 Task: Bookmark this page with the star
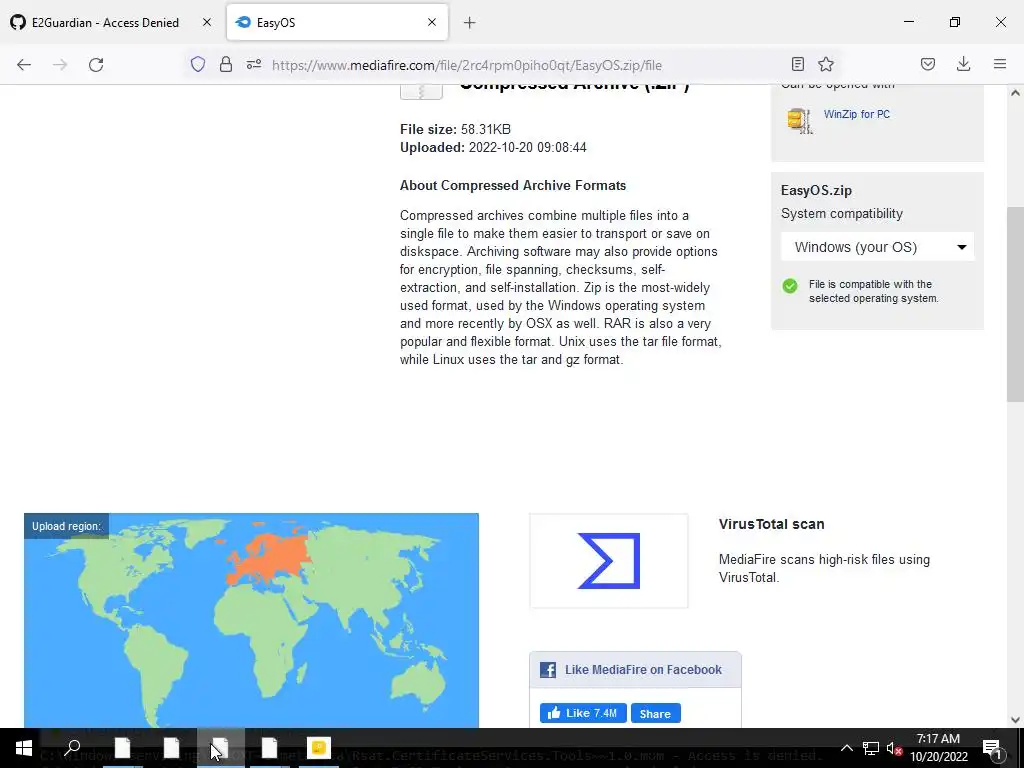tap(826, 64)
